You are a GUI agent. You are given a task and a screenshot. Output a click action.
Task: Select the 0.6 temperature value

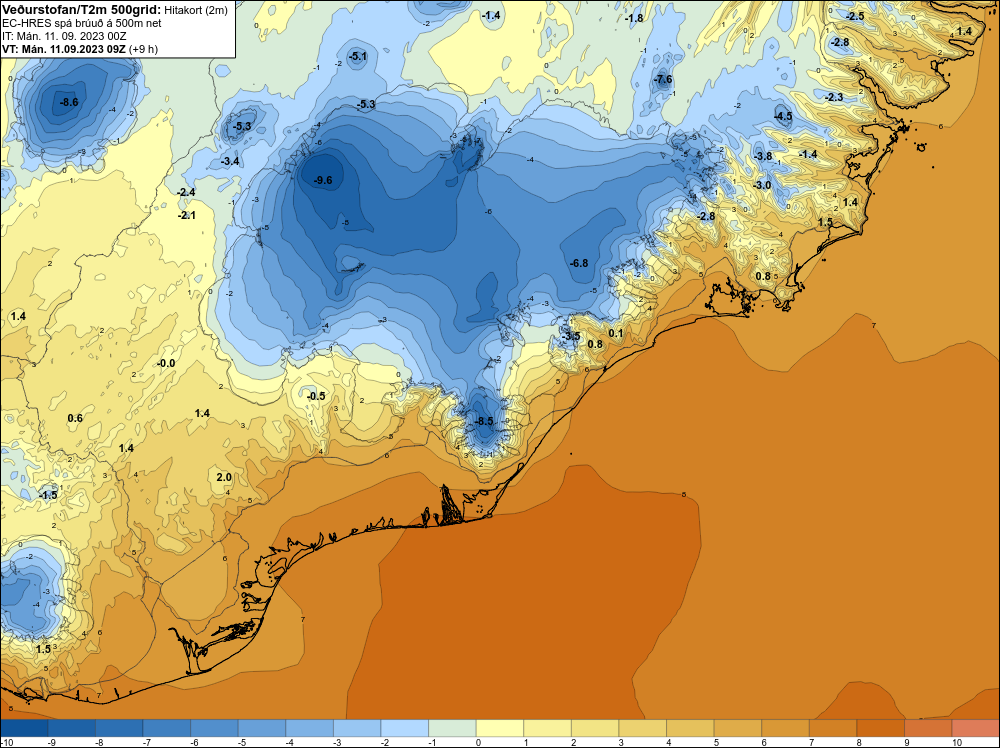[x=75, y=418]
